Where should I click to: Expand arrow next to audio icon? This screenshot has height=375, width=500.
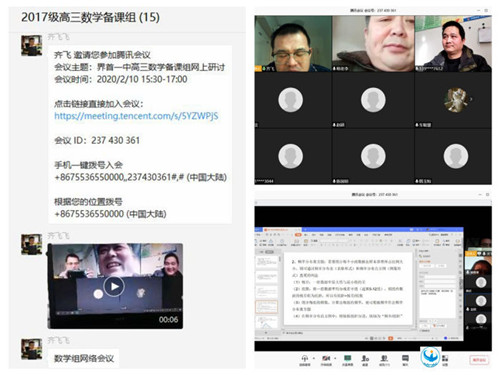point(314,359)
